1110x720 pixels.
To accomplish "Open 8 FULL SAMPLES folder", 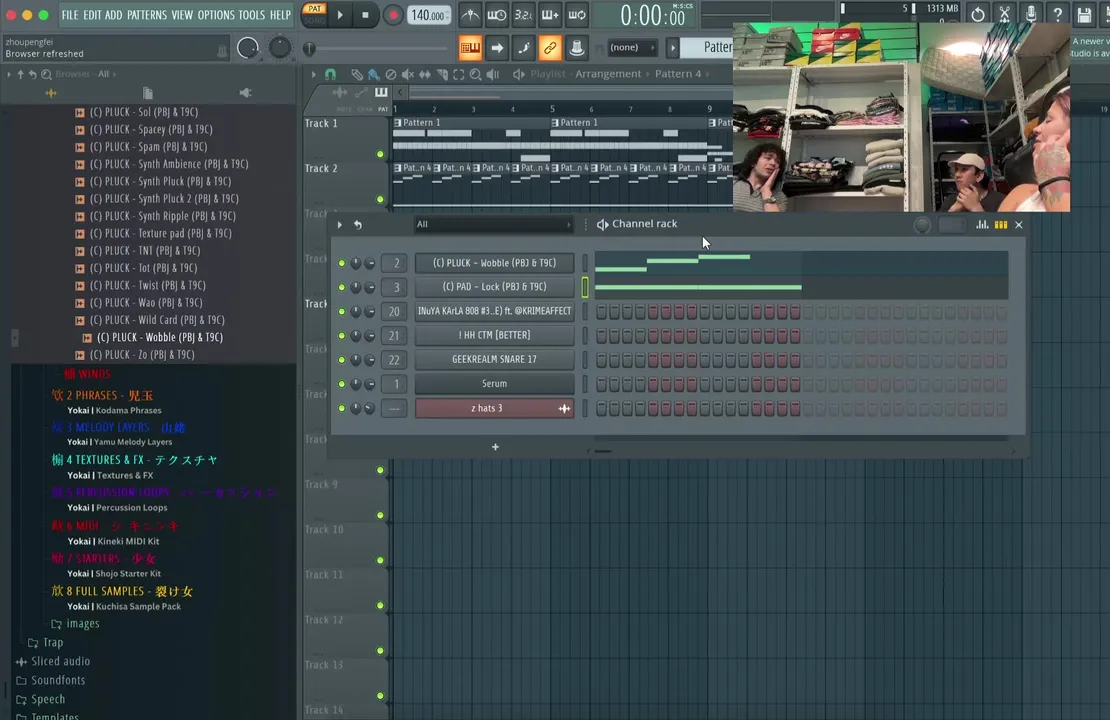I will click(122, 591).
